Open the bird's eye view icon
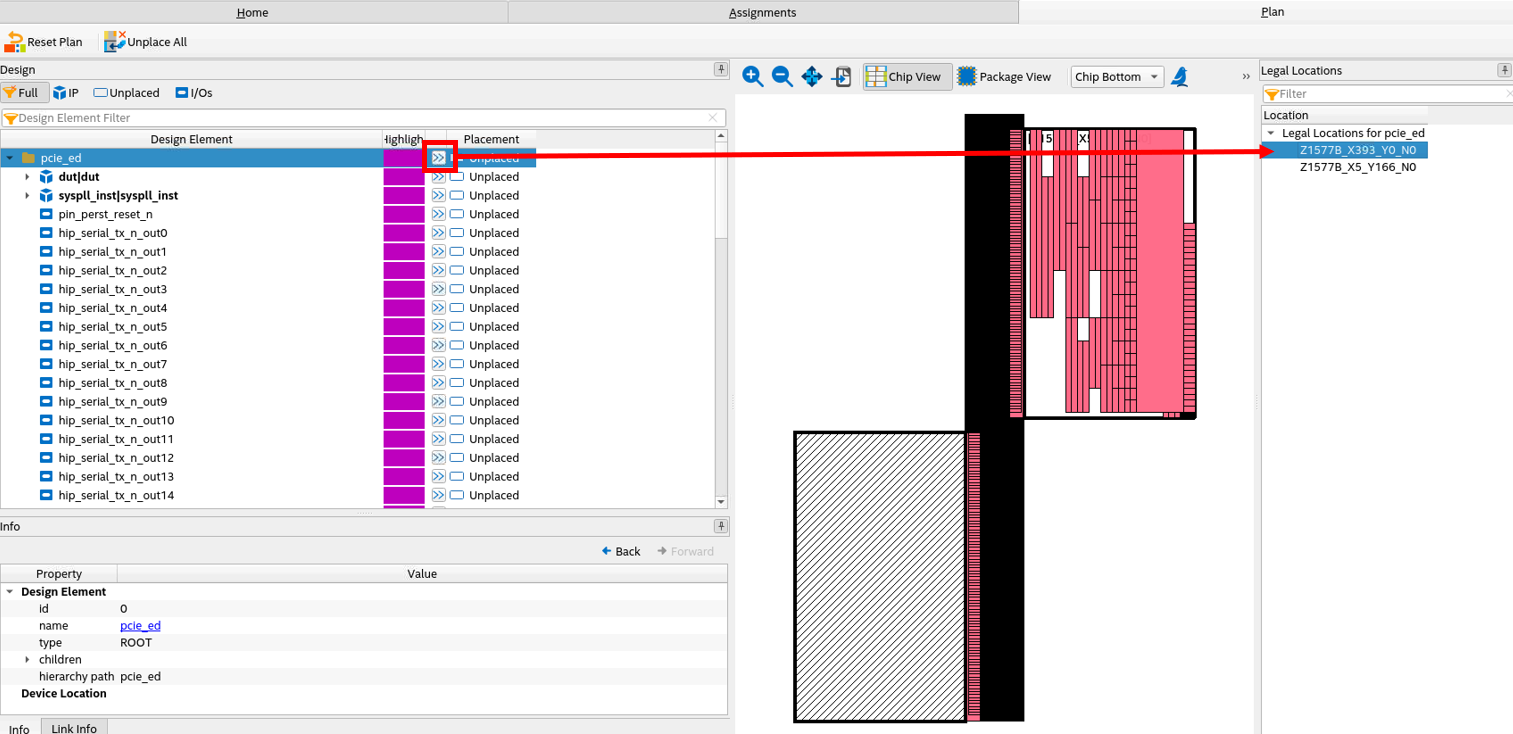This screenshot has height=734, width=1513. 1181,77
